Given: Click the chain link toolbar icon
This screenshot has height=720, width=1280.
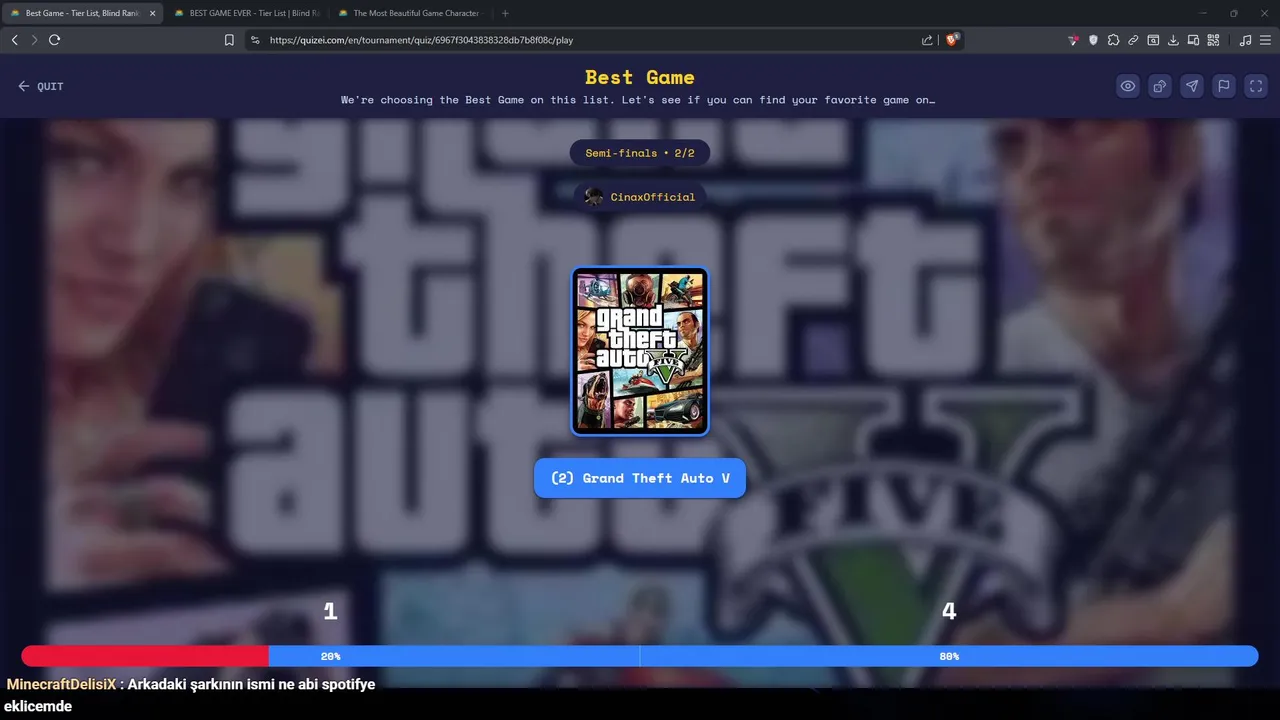Looking at the screenshot, I should pos(1133,40).
